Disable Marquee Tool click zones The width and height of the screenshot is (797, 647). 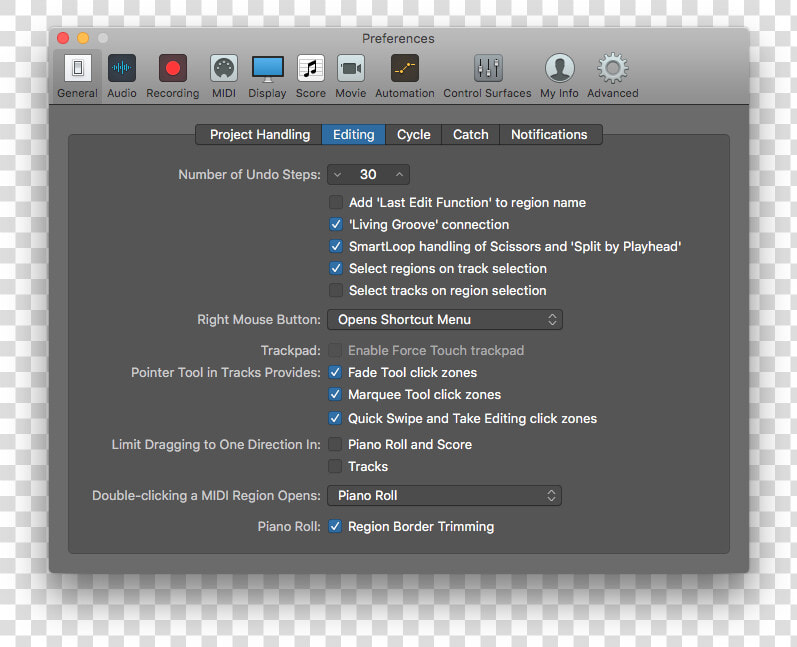tap(335, 394)
